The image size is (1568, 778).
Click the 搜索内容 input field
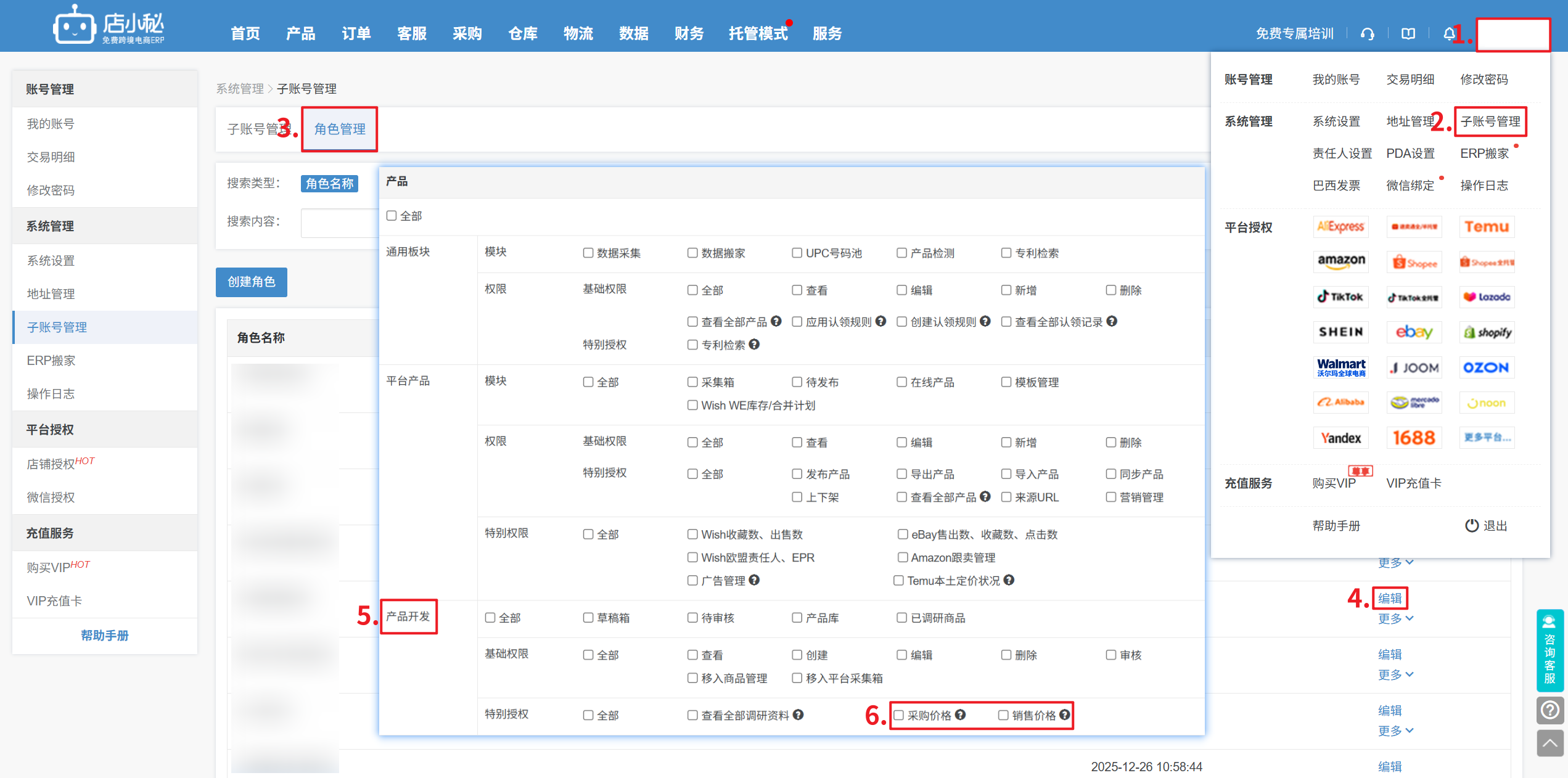pyautogui.click(x=339, y=223)
